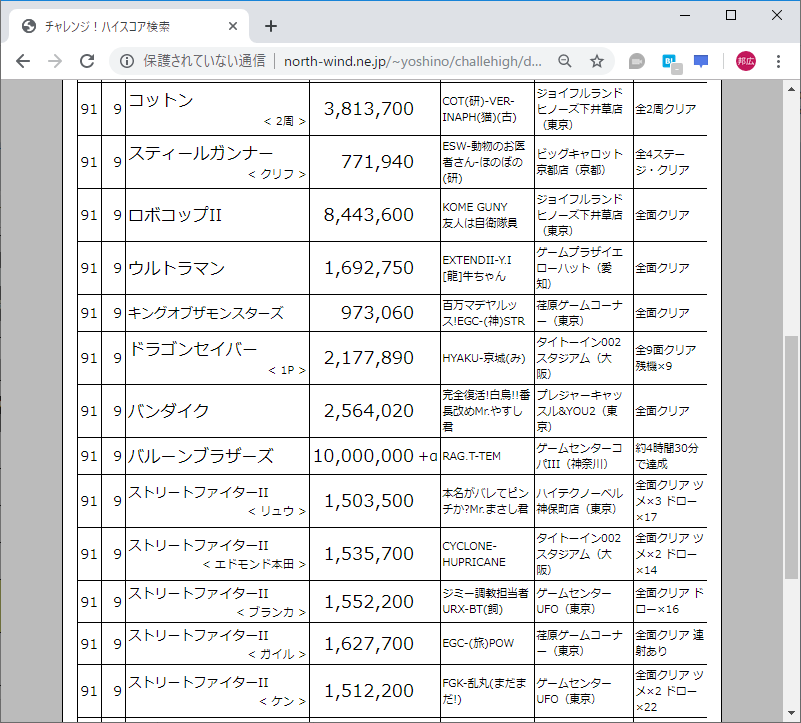801x723 pixels.
Task: Open the red profile avatar 邦広
Action: point(746,61)
